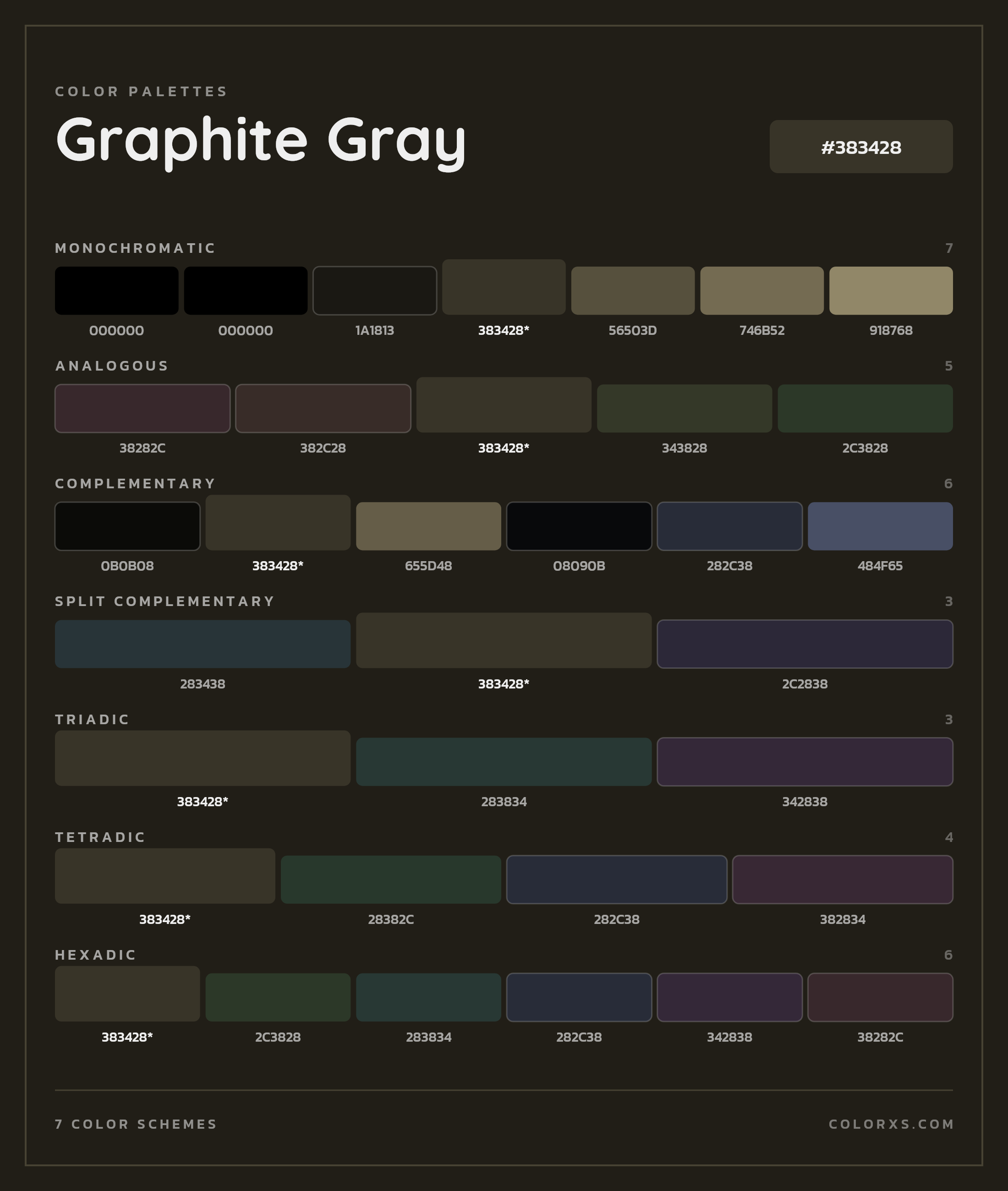Click the base 383428 swatch in Monochromatic row
Viewport: 1008px width, 1191px height.
[x=504, y=287]
